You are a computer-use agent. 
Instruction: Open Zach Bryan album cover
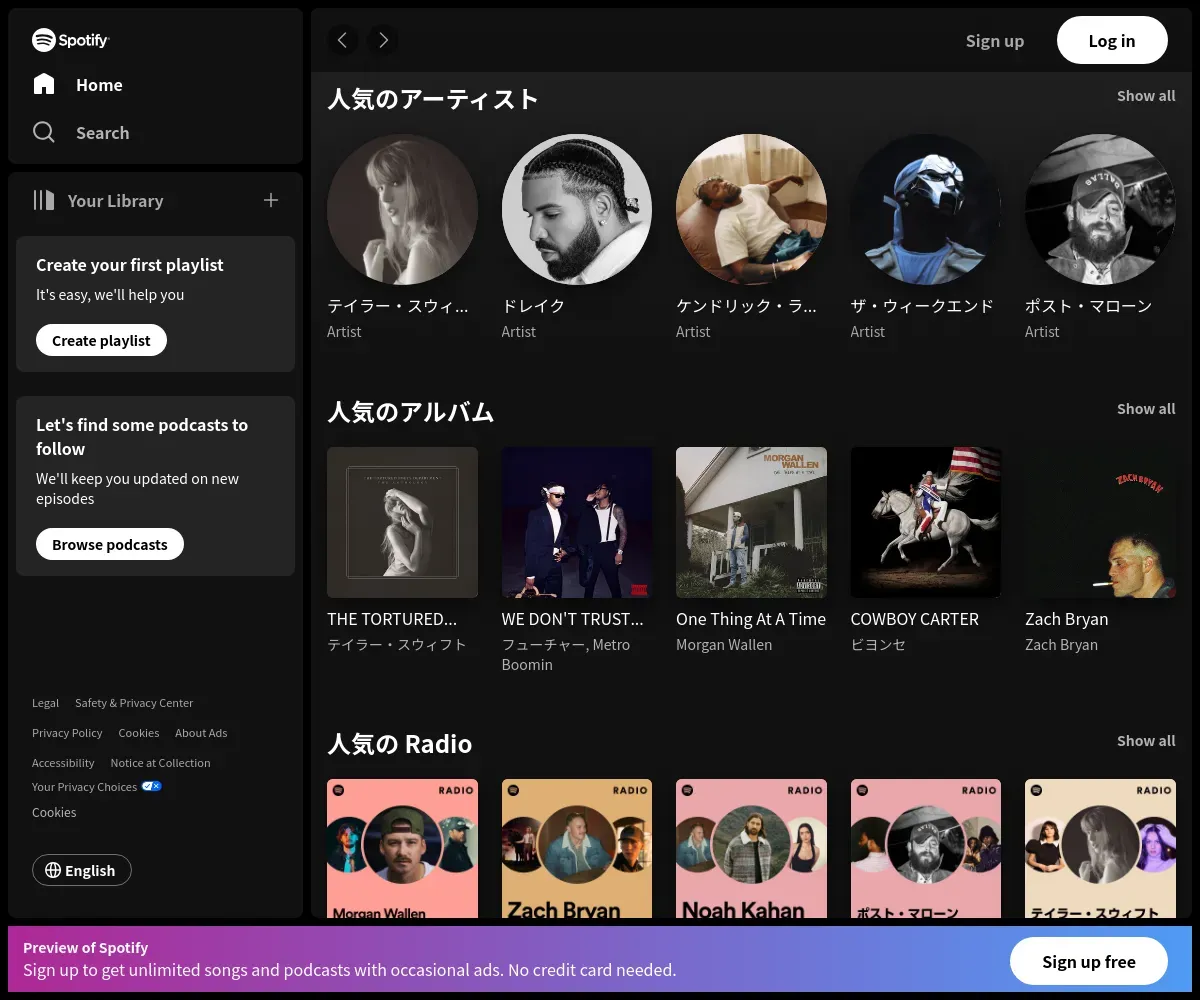[1100, 522]
